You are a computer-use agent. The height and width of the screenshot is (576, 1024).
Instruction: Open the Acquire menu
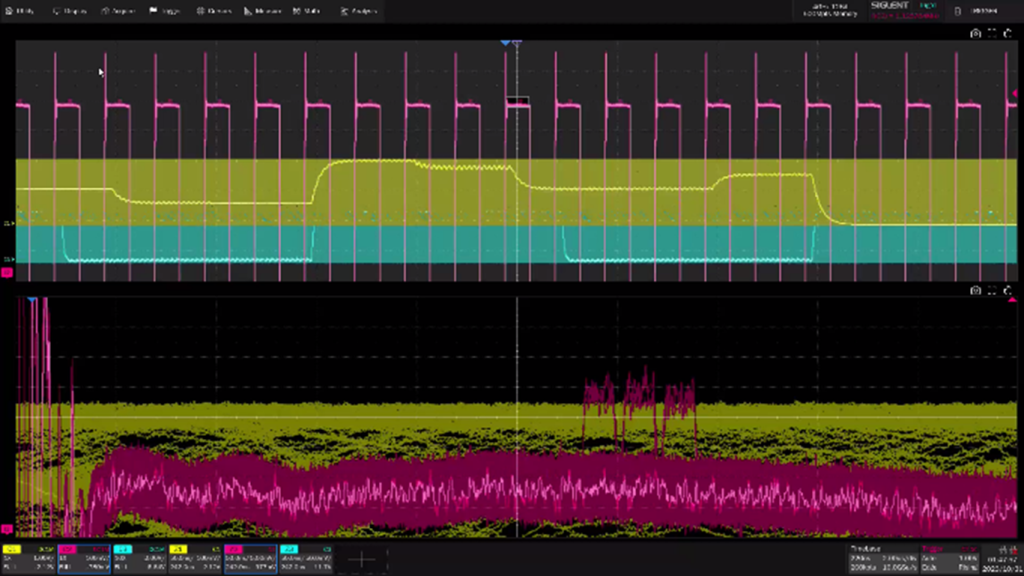(120, 11)
